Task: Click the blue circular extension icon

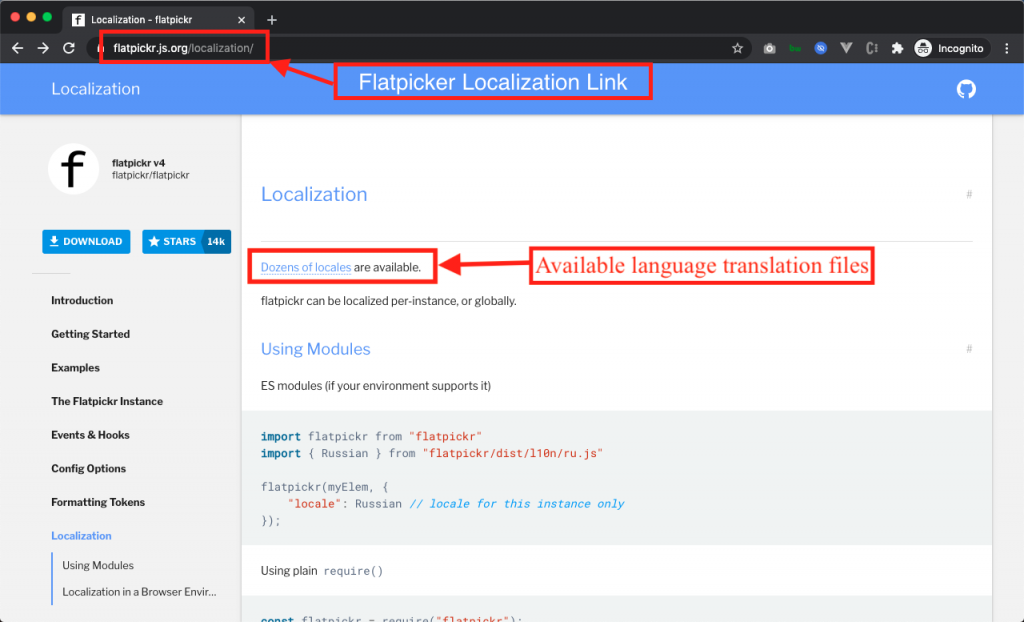Action: click(x=821, y=48)
